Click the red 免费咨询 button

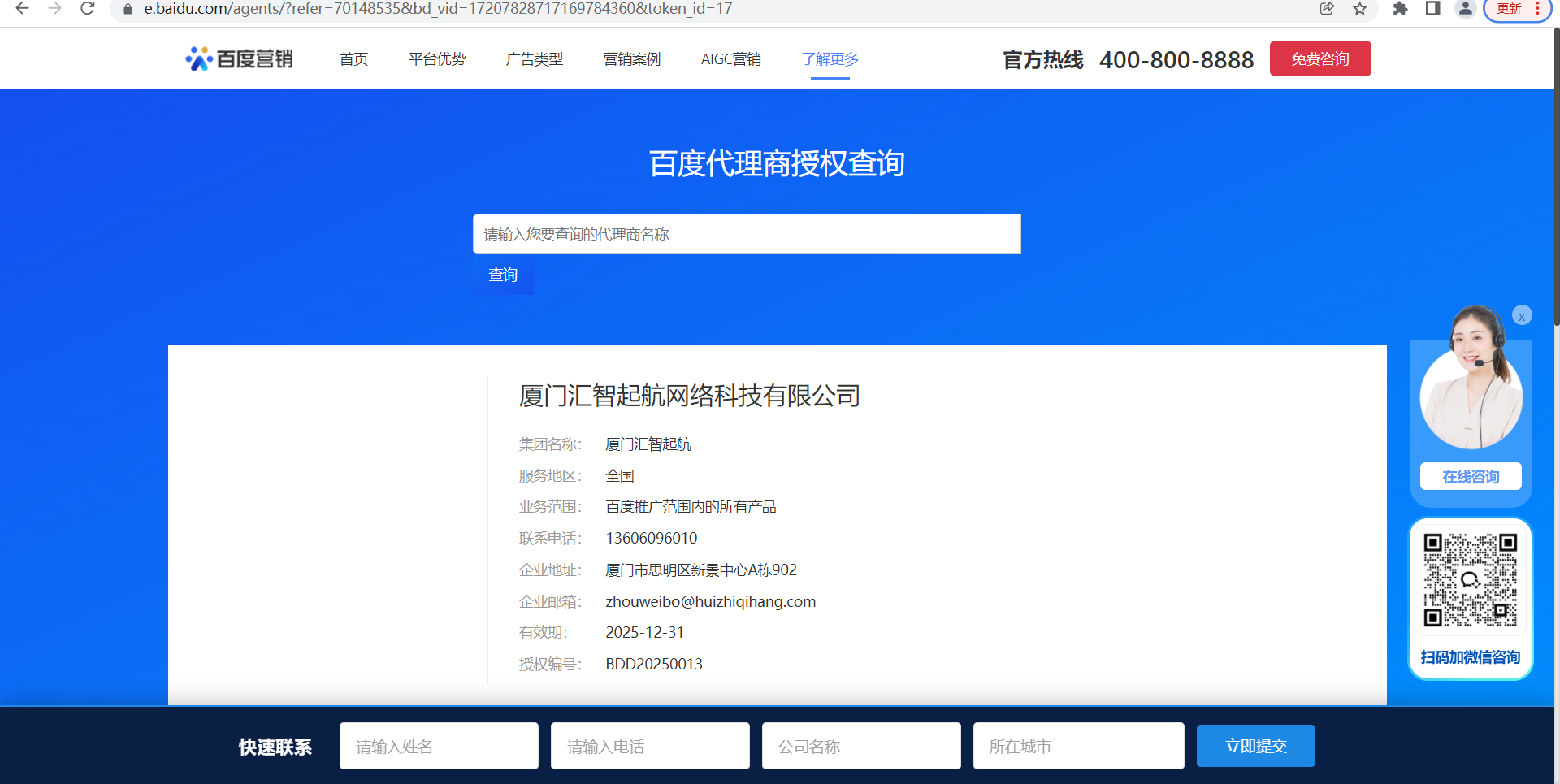pyautogui.click(x=1319, y=58)
